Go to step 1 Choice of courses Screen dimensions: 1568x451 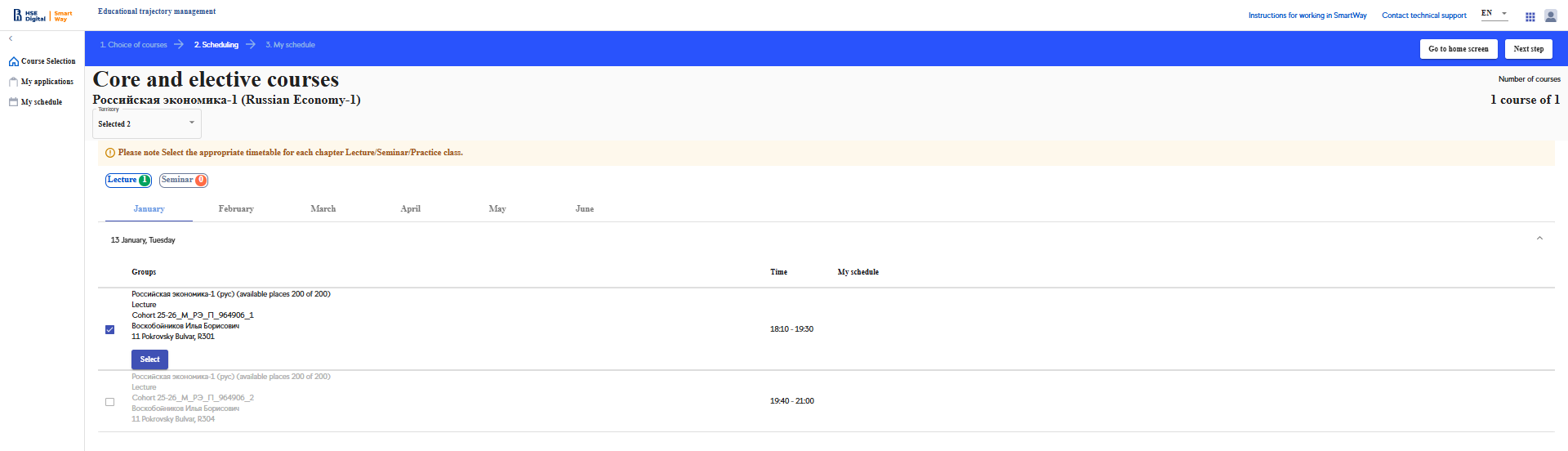click(133, 45)
